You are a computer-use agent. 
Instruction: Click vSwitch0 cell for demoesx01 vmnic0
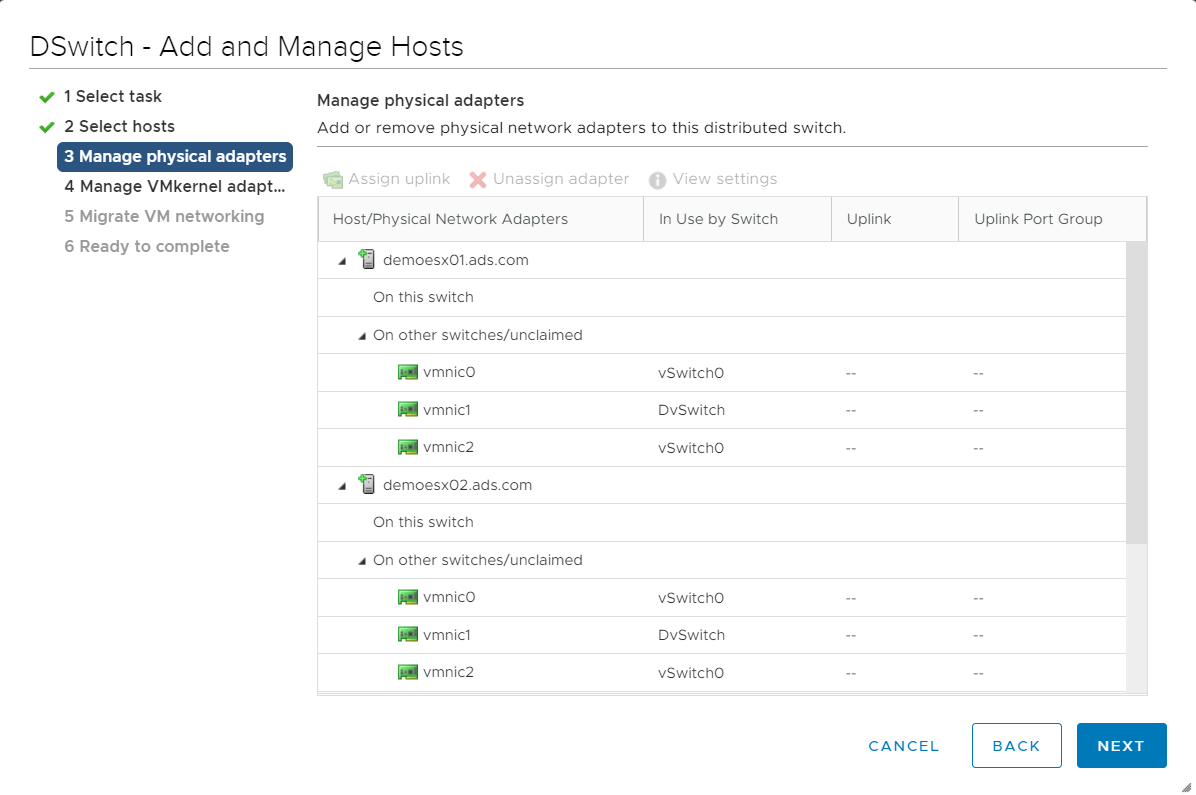[x=691, y=373]
